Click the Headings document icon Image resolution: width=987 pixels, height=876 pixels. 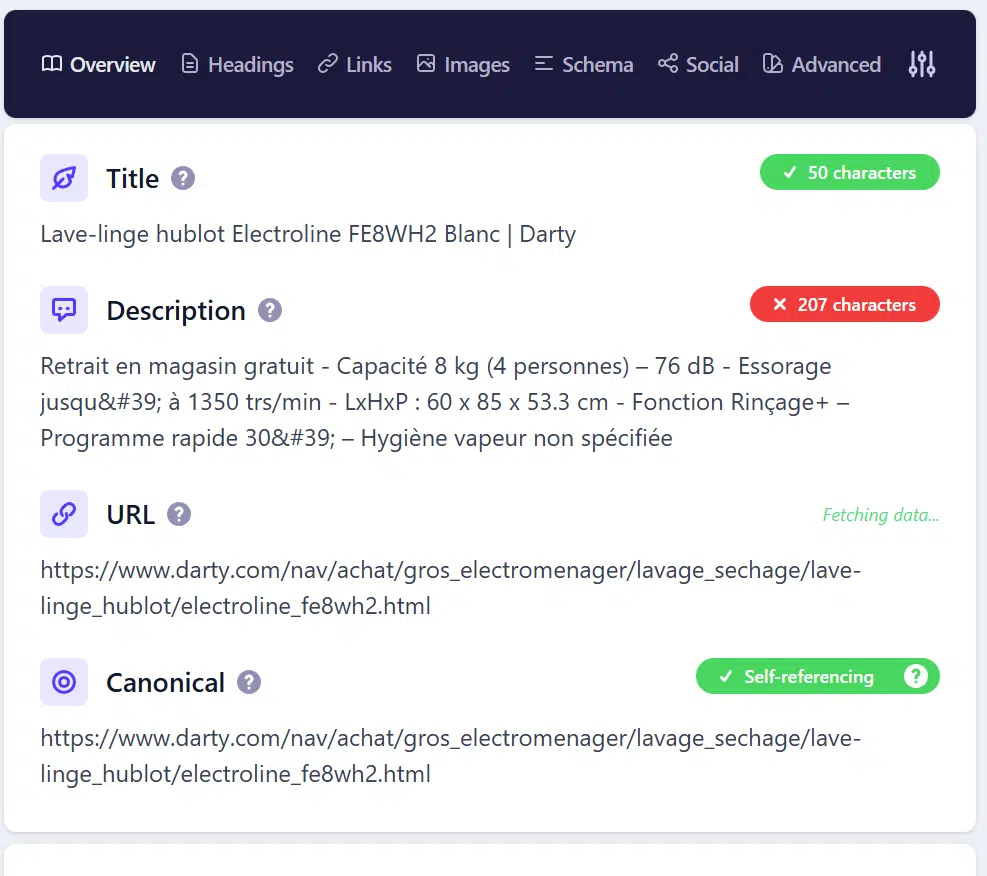(189, 63)
